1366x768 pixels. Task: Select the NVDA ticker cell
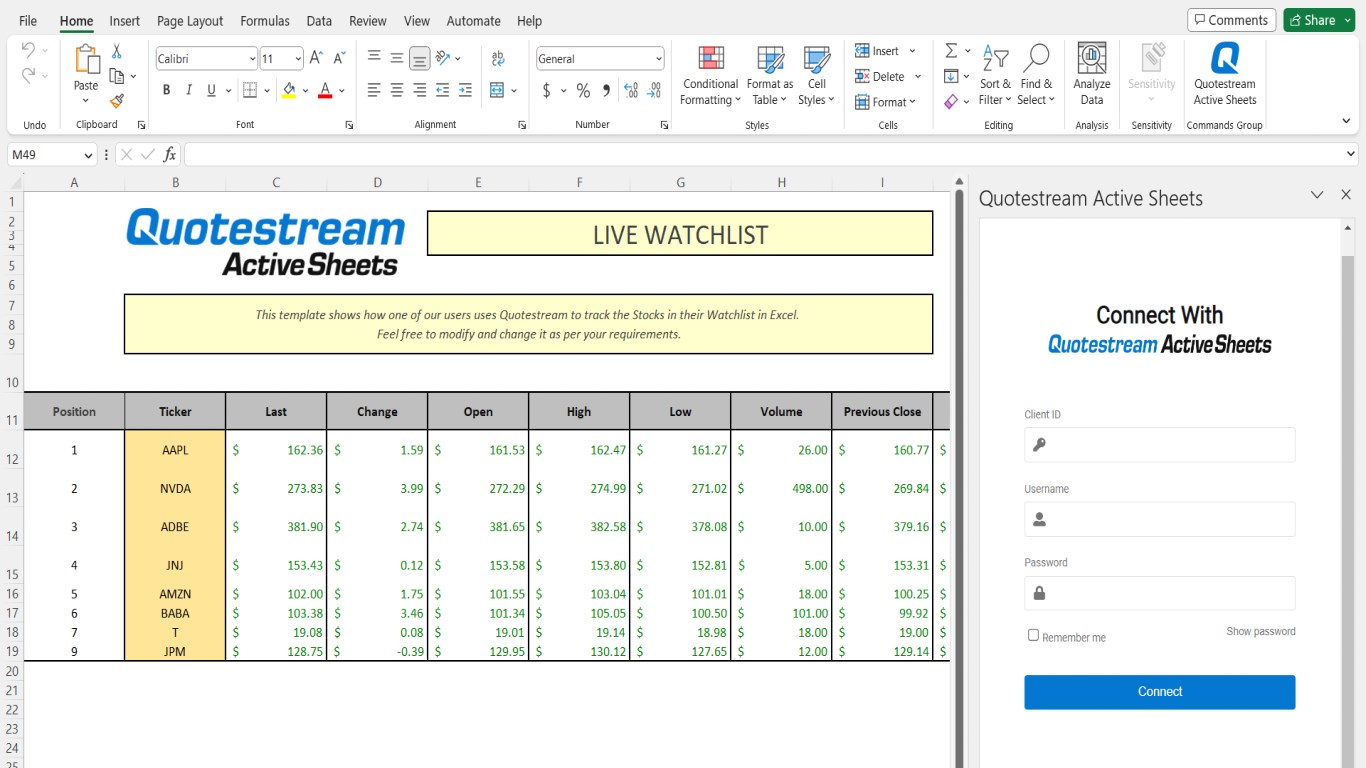pos(175,489)
